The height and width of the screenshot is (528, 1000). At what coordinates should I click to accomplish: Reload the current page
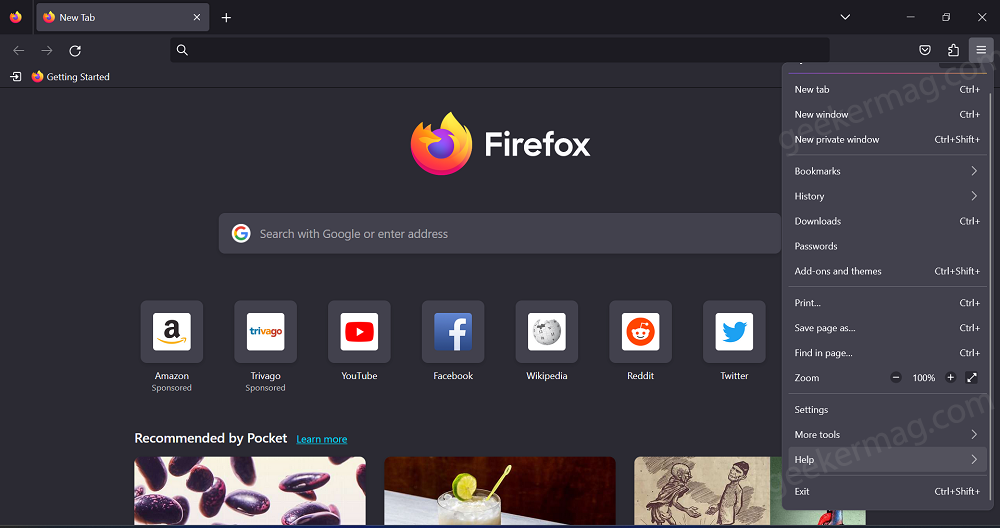pos(75,50)
